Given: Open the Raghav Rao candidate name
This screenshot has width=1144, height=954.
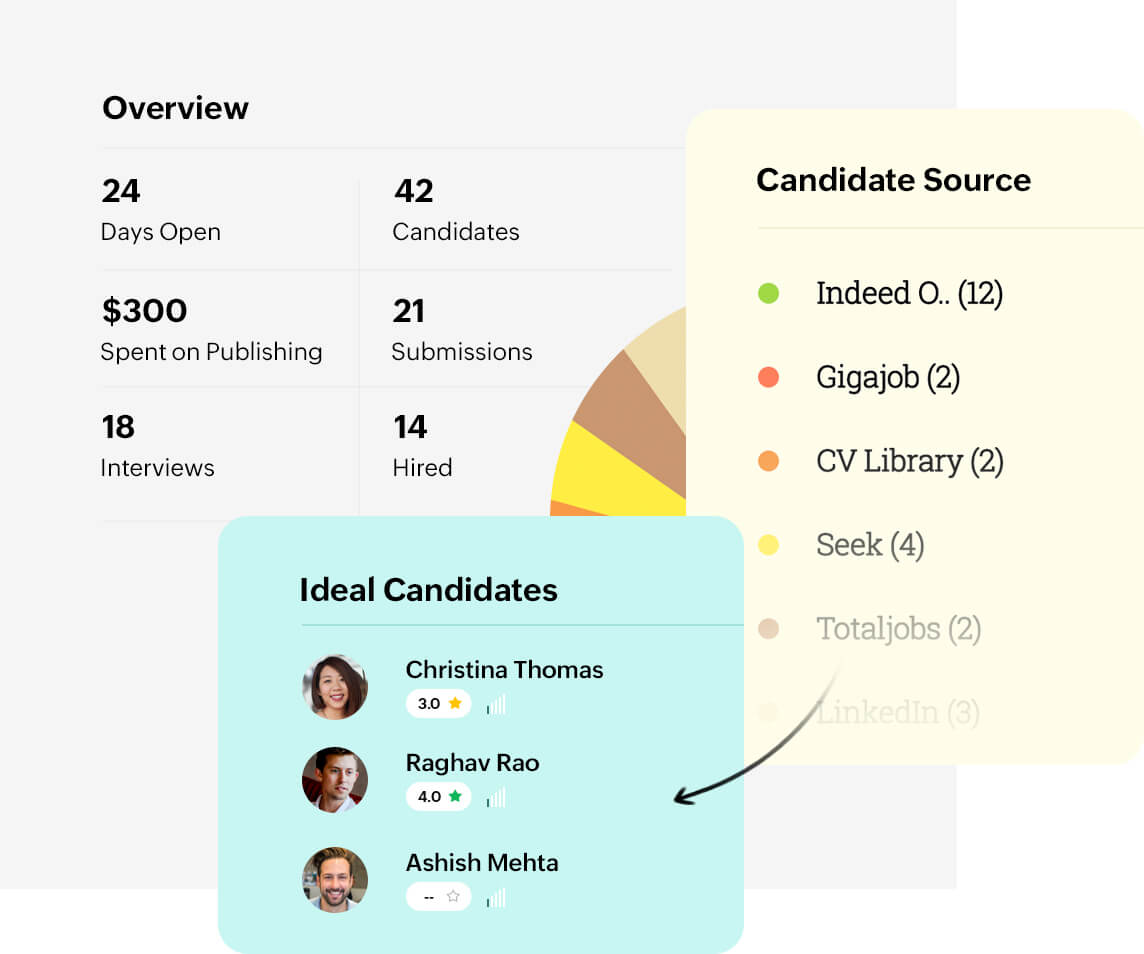Looking at the screenshot, I should (x=472, y=763).
